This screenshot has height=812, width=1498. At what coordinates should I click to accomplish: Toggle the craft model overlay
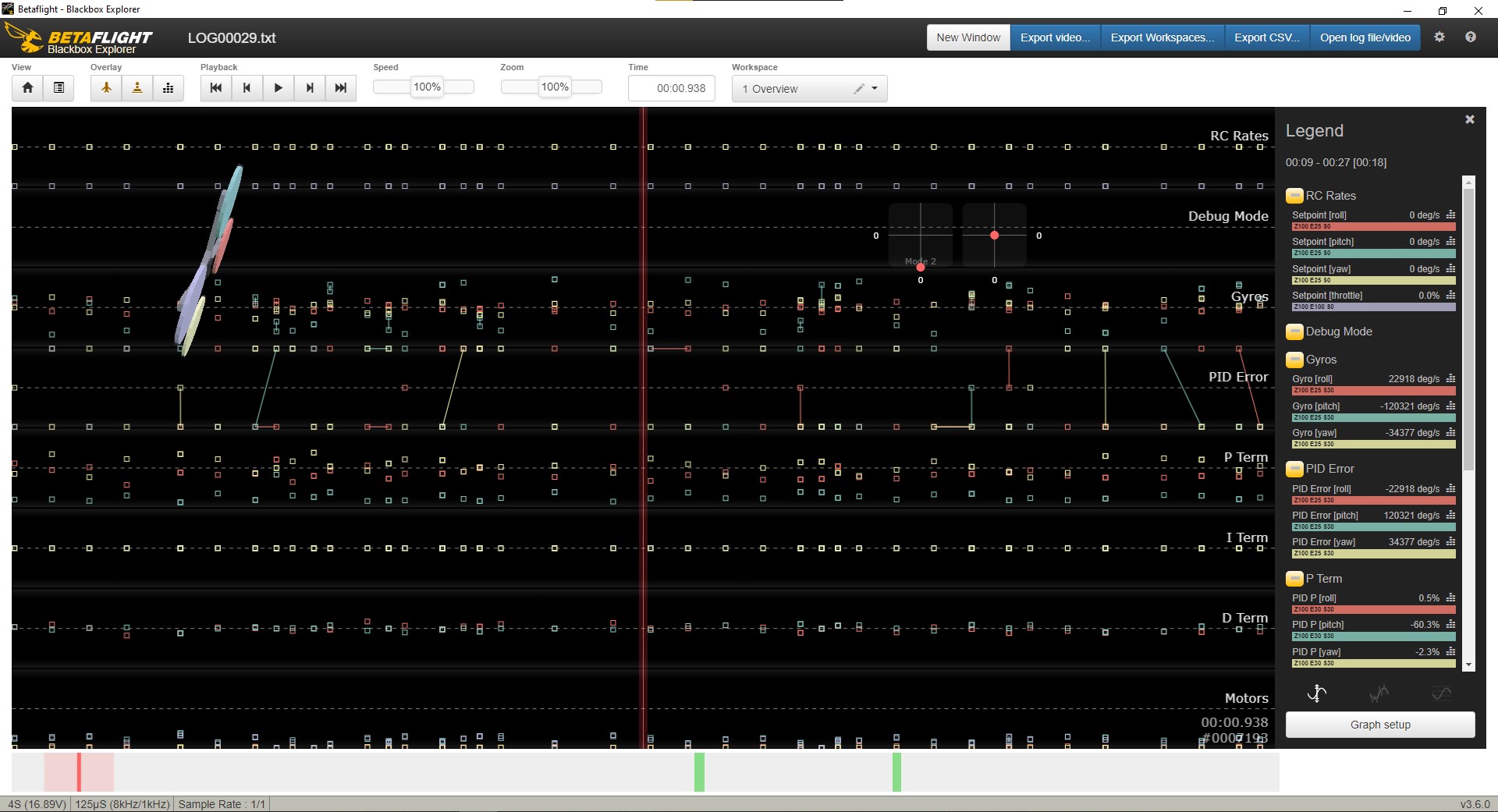(x=106, y=88)
